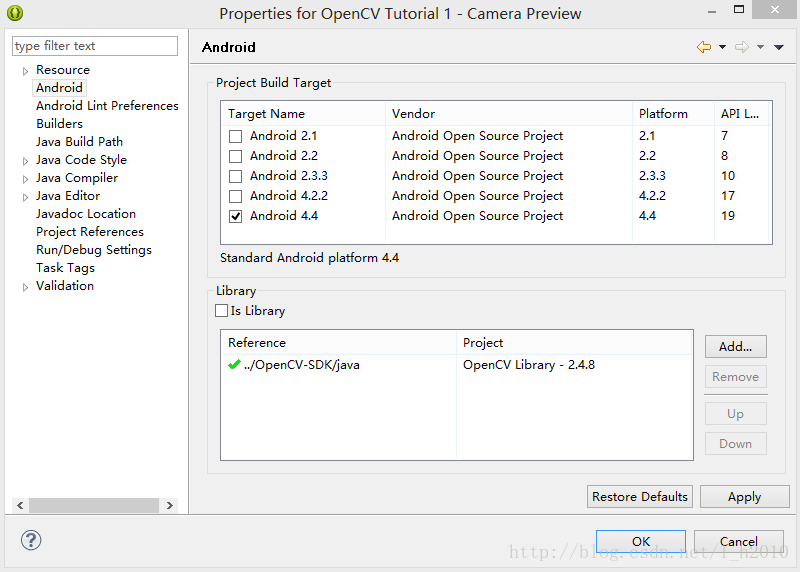Screen dimensions: 800x572
Task: Click the Cancel button
Action: coord(738,541)
